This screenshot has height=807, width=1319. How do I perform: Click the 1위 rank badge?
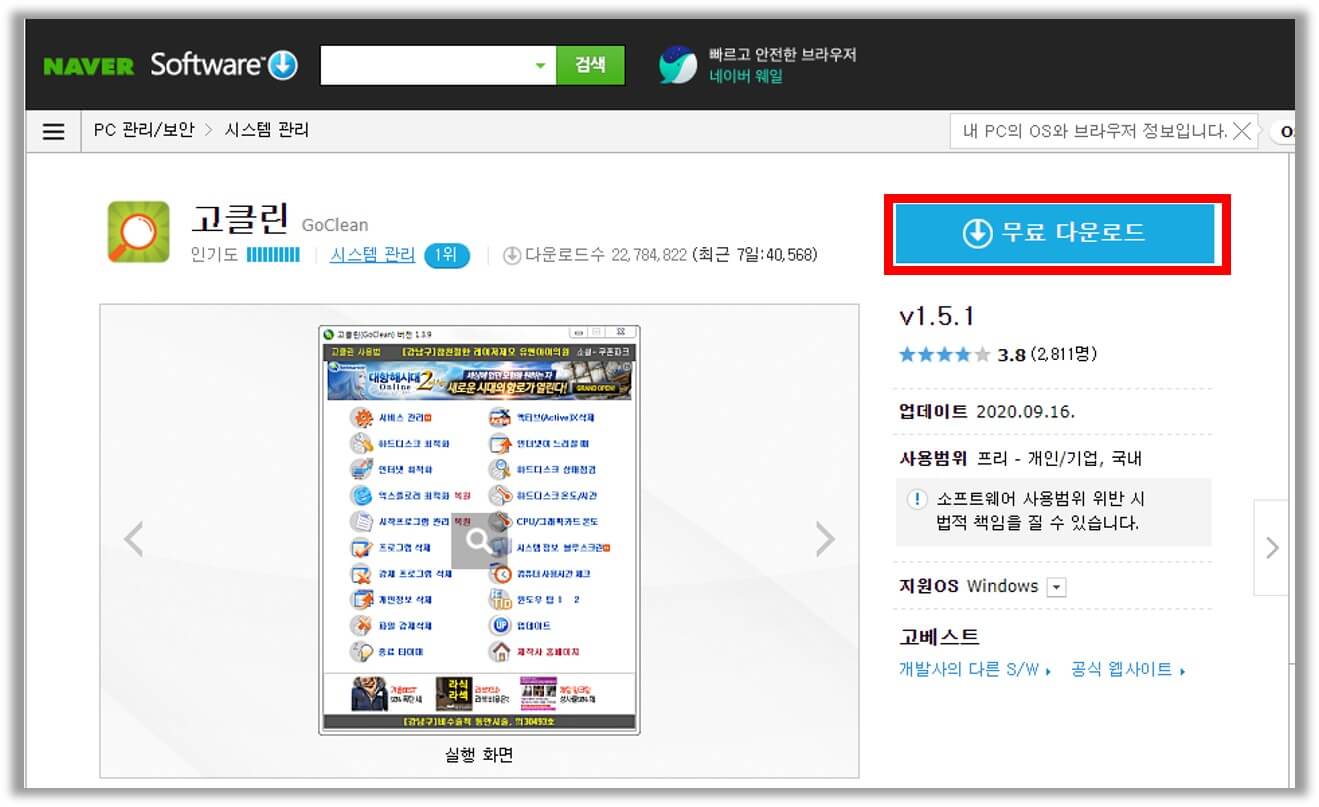447,256
